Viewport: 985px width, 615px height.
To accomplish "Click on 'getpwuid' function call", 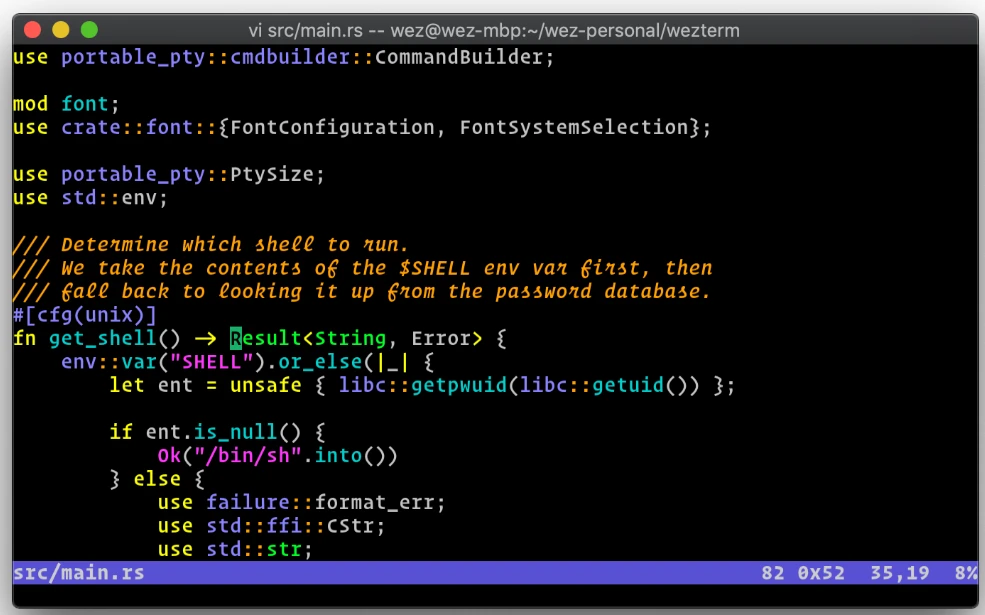I will pos(459,385).
